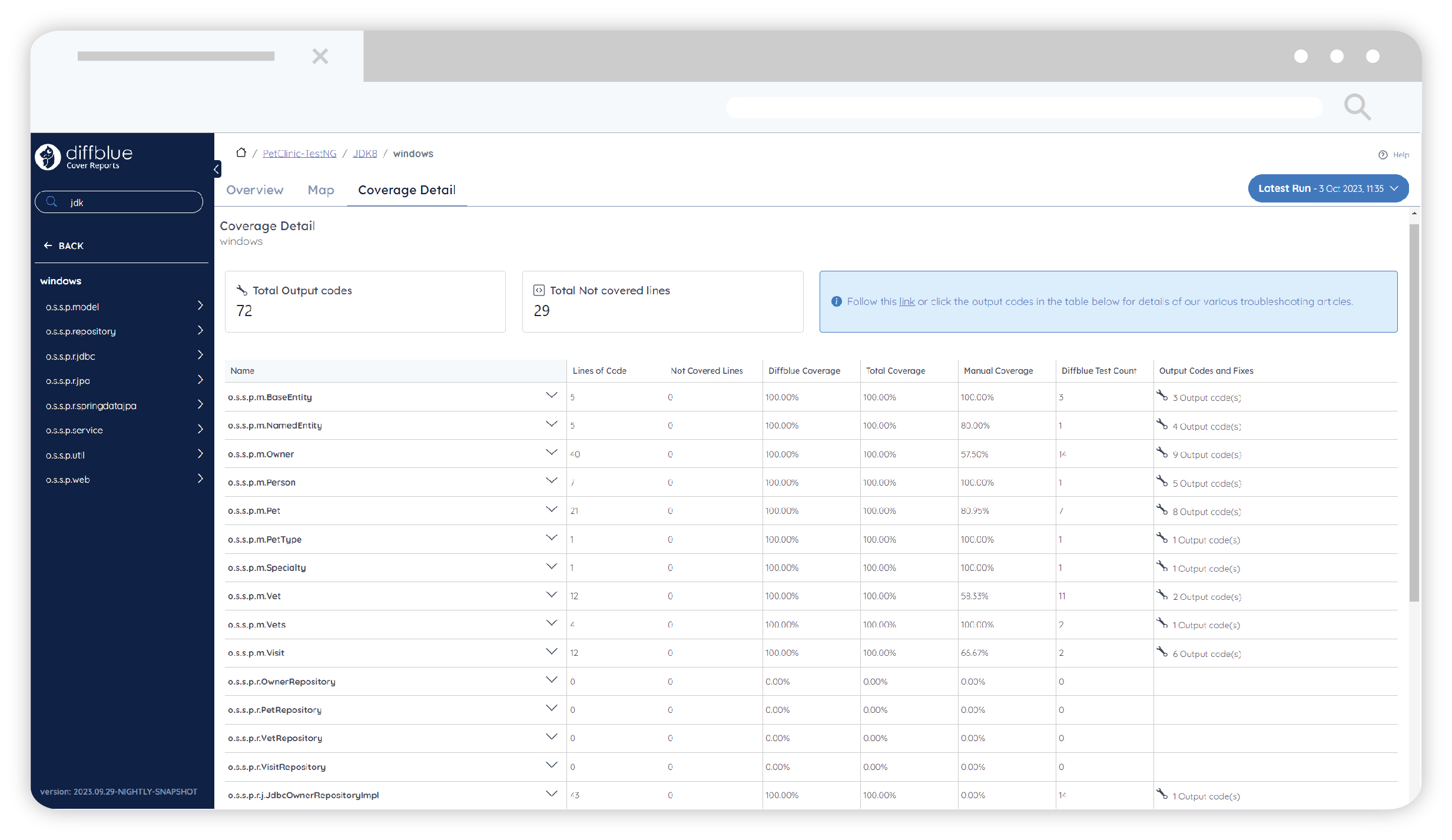
Task: Click wrench icon for o.s.s.p.m.Owner output codes
Action: point(1162,453)
